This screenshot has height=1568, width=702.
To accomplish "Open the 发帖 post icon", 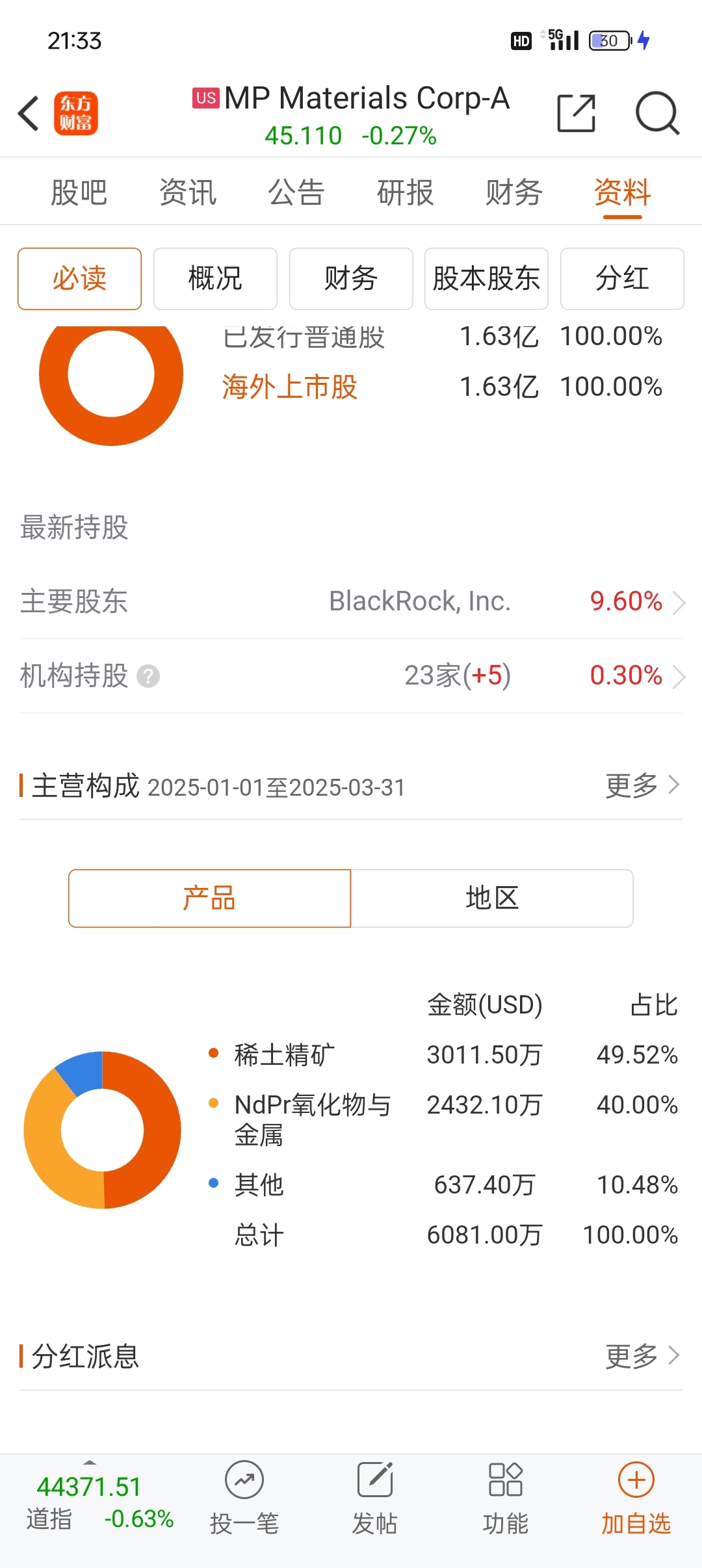I will click(x=375, y=1480).
